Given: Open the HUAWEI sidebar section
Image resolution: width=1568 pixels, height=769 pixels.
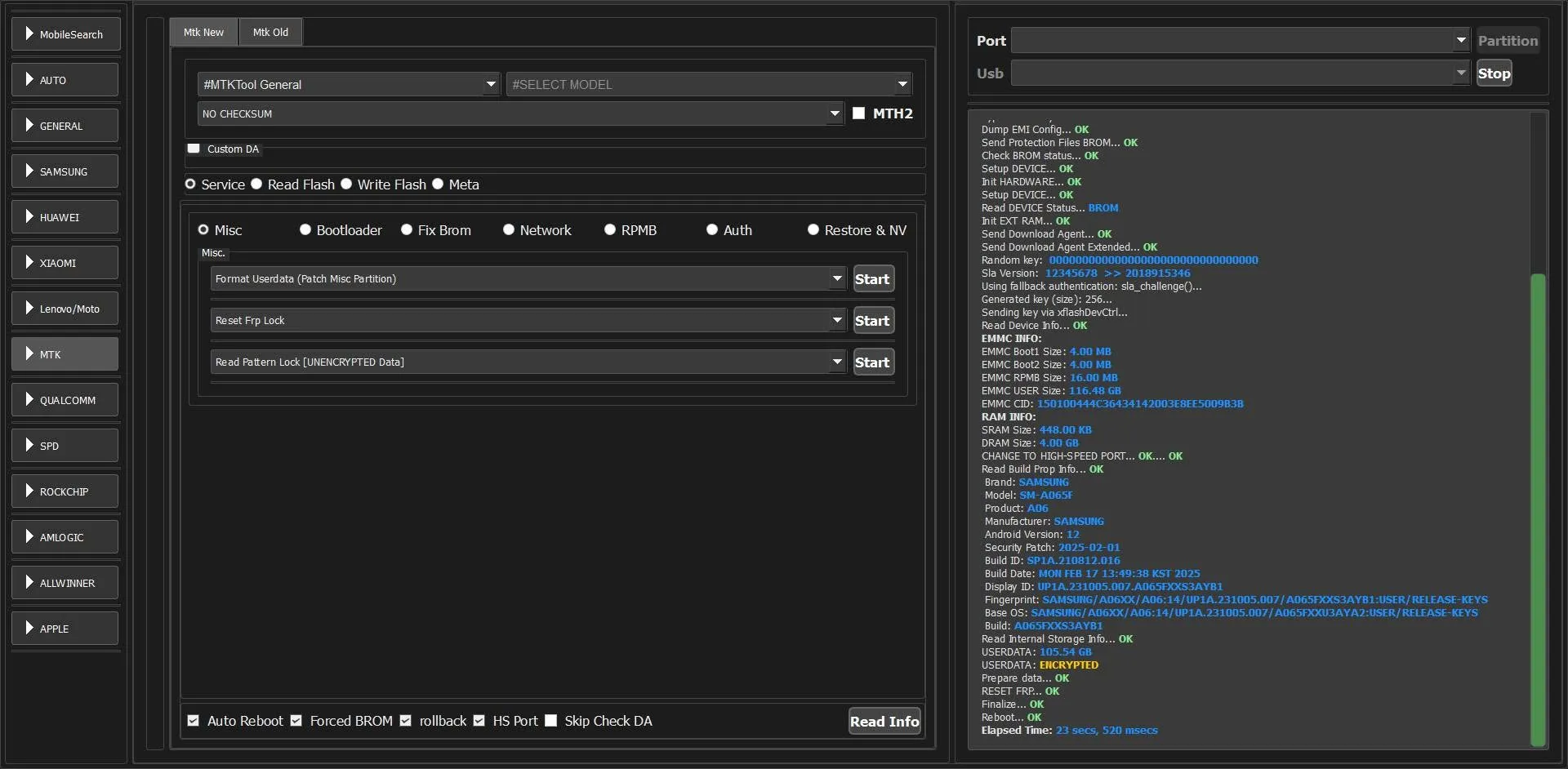Looking at the screenshot, I should click(x=66, y=217).
